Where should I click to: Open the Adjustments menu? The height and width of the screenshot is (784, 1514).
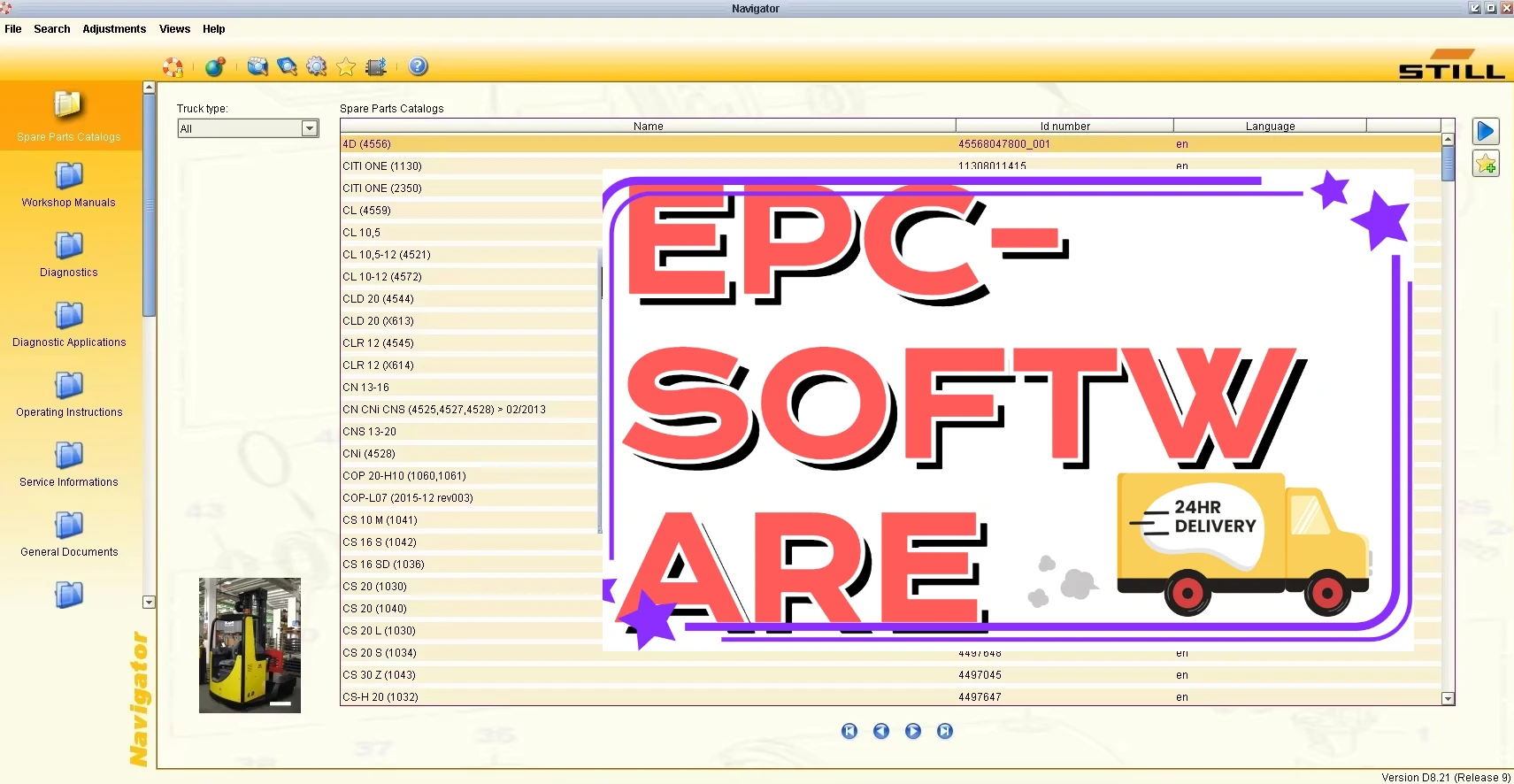point(114,29)
